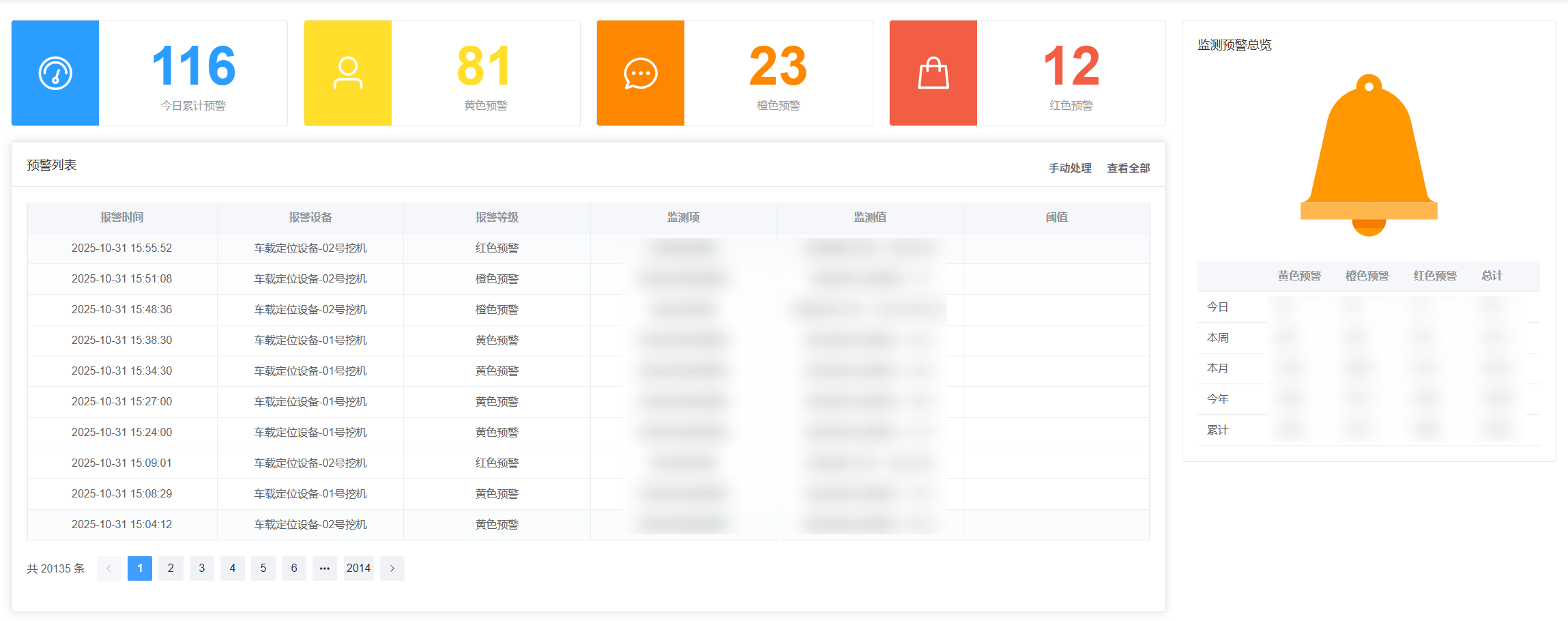1568x621 pixels.
Task: Click the 报警时间 column header
Action: [x=122, y=218]
